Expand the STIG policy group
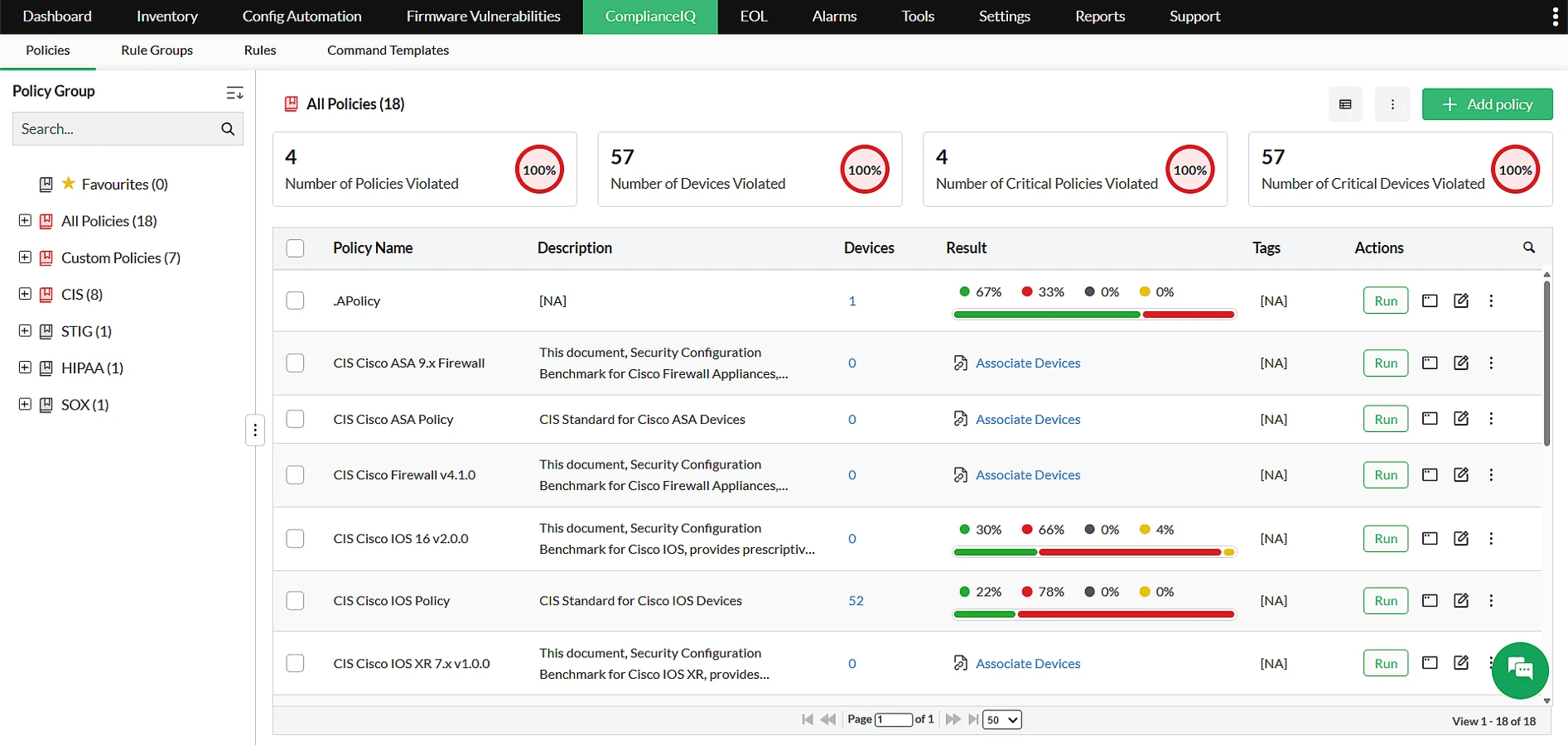Image resolution: width=1568 pixels, height=745 pixels. pyautogui.click(x=25, y=331)
